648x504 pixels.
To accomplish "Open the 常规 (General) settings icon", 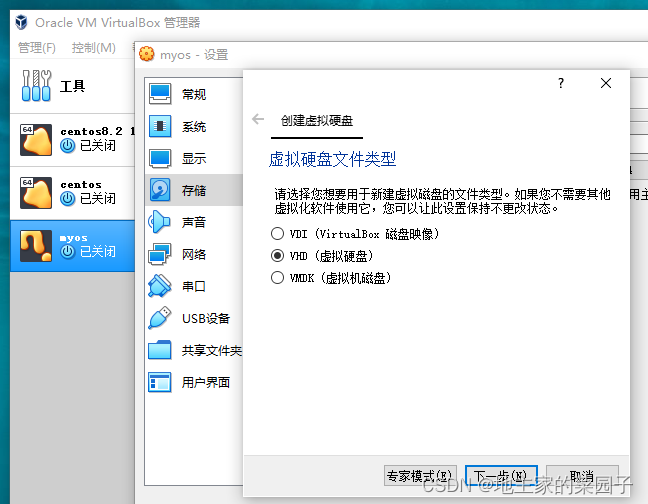I will [x=160, y=94].
